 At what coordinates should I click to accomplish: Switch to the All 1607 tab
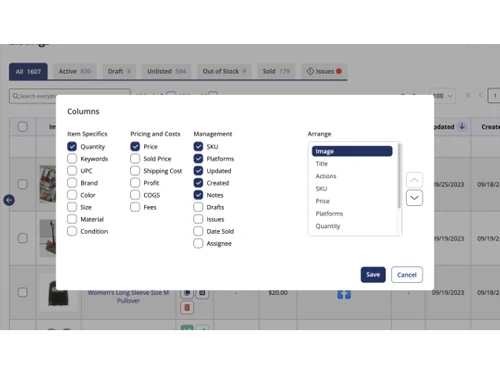(x=28, y=71)
